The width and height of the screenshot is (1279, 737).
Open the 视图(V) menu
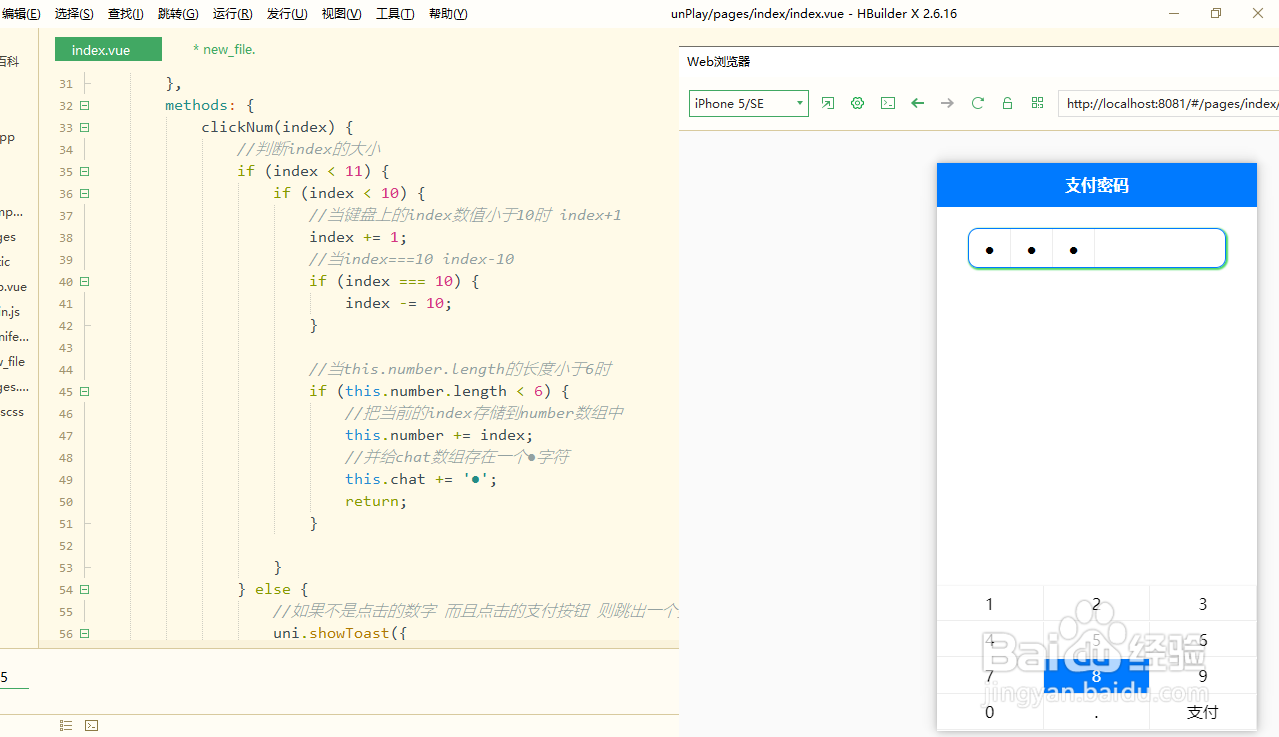341,14
